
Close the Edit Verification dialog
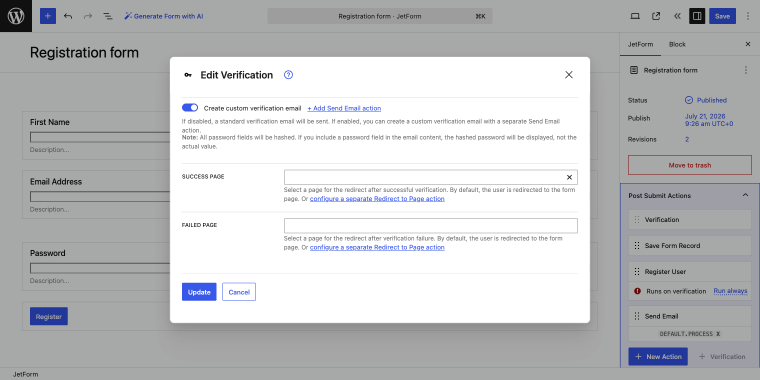569,75
